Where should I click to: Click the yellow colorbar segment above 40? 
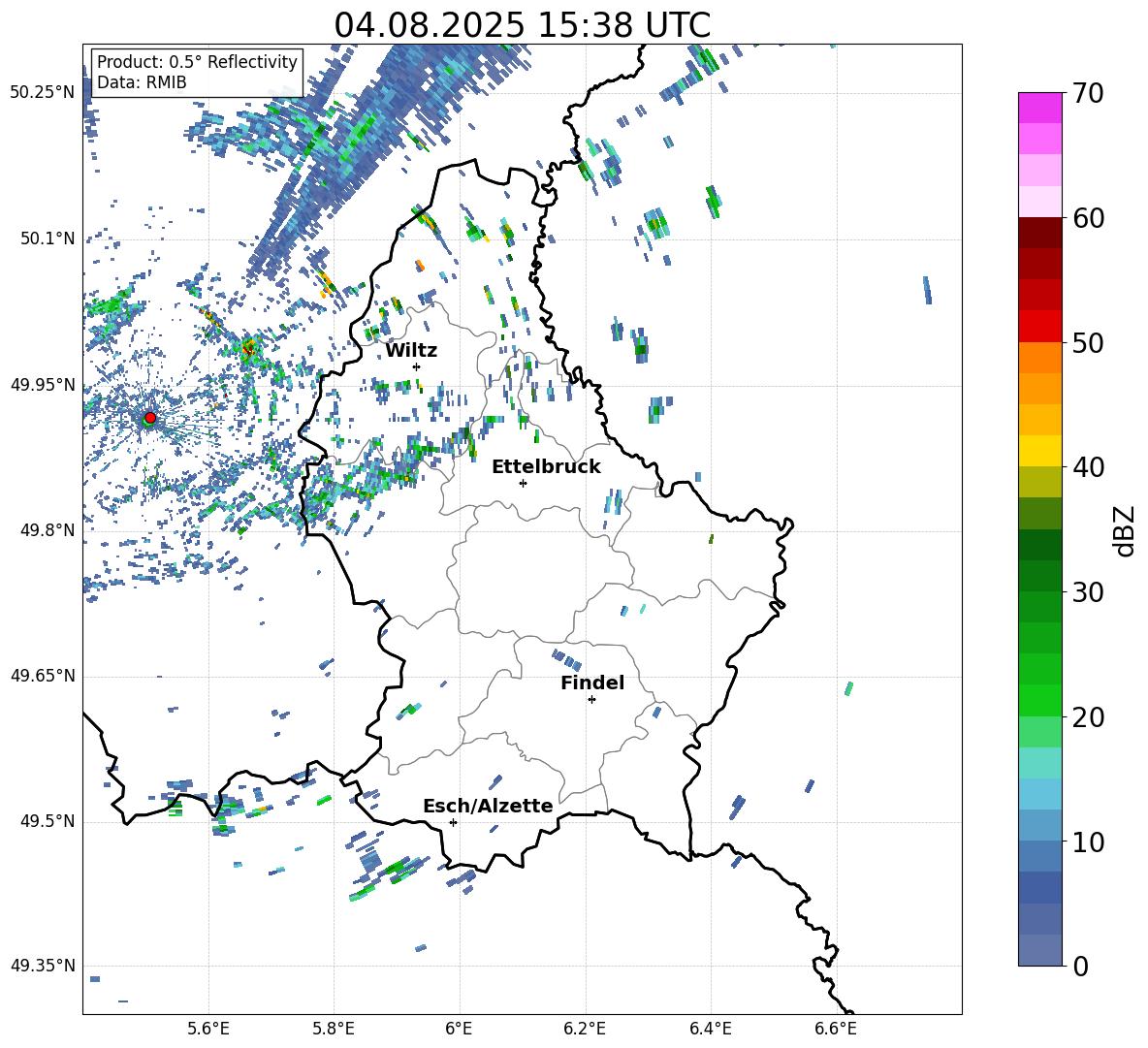1039,451
